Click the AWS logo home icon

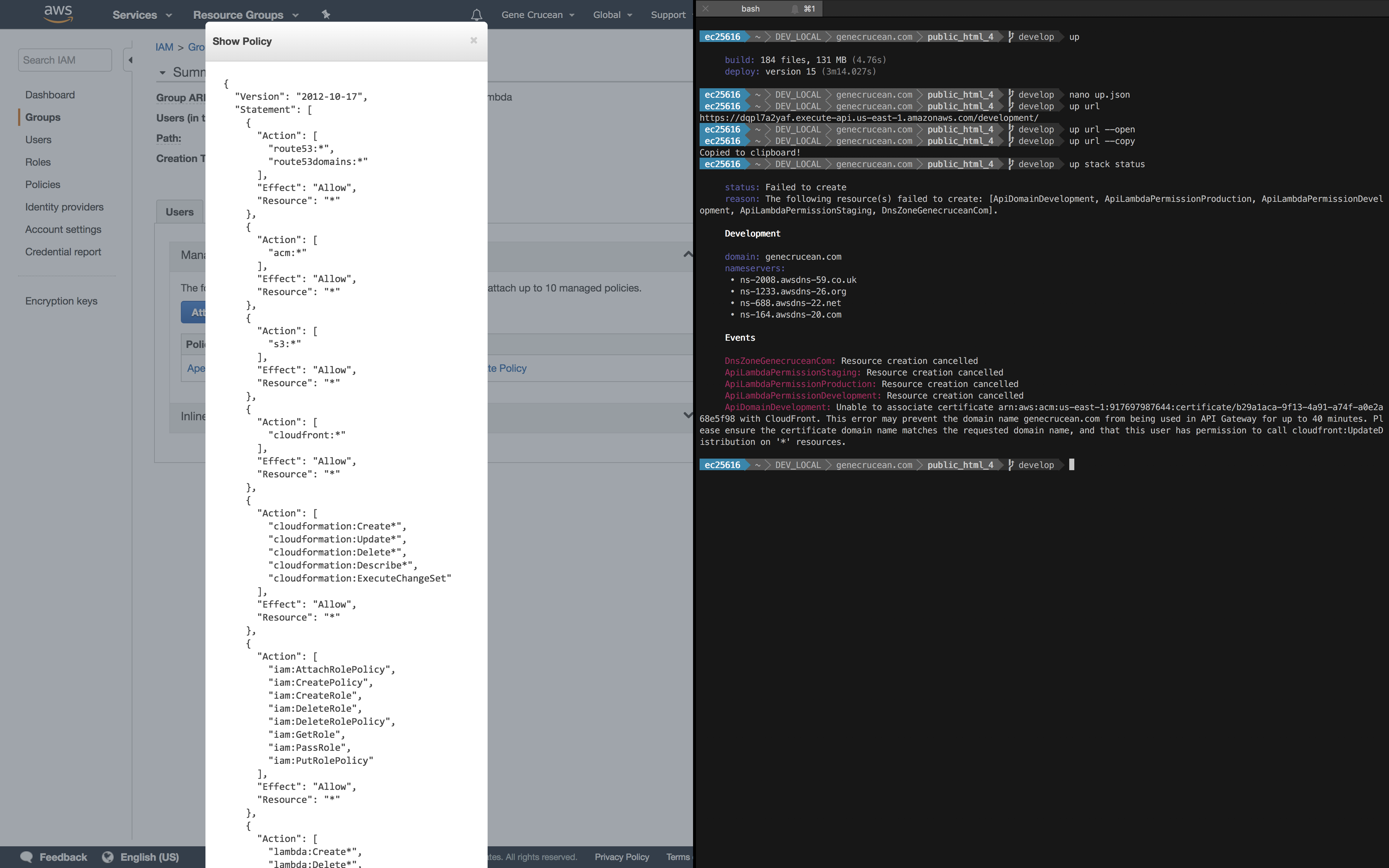pos(58,14)
